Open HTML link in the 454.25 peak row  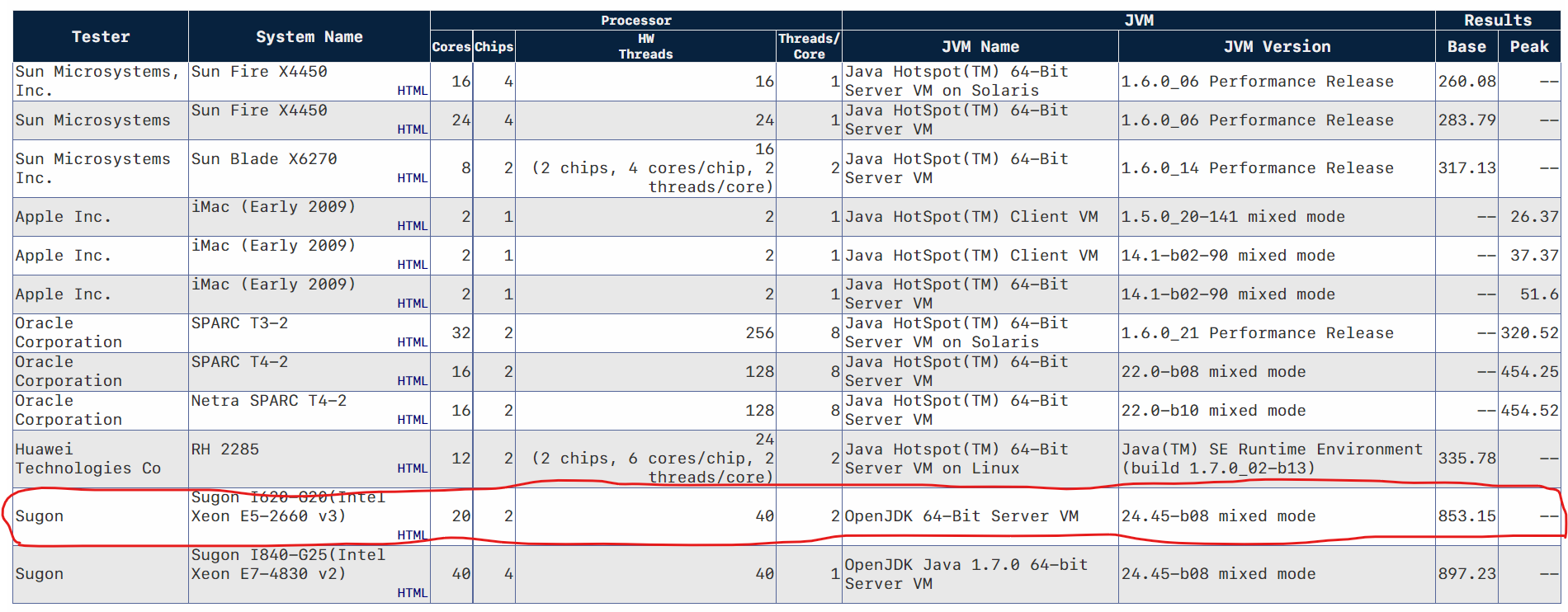pos(412,381)
